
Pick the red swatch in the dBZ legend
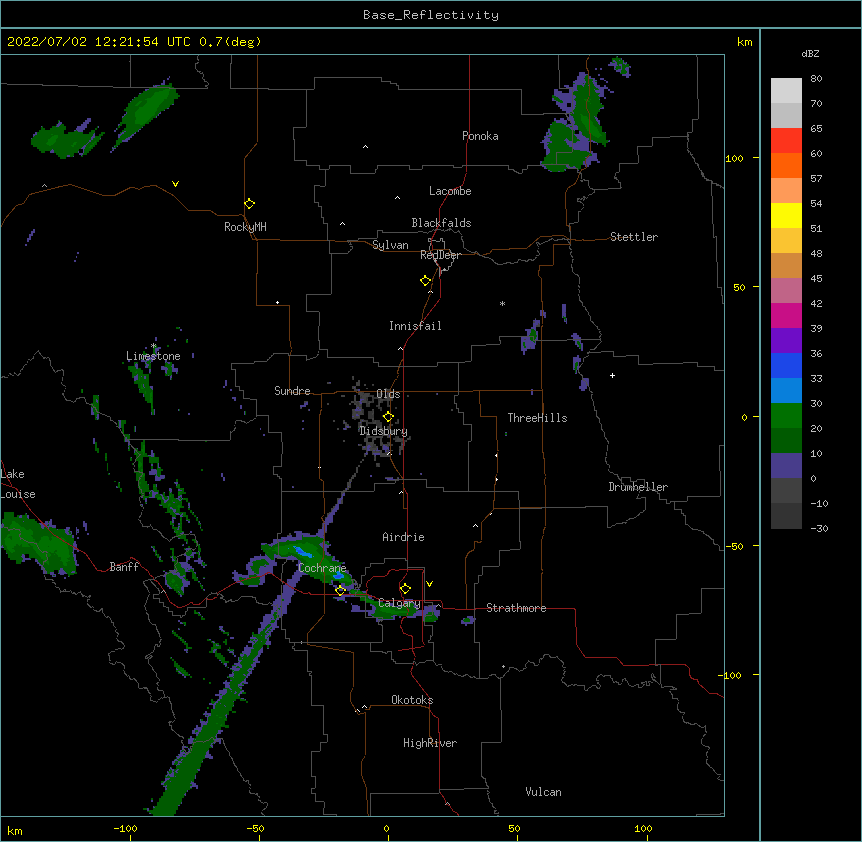(x=786, y=140)
